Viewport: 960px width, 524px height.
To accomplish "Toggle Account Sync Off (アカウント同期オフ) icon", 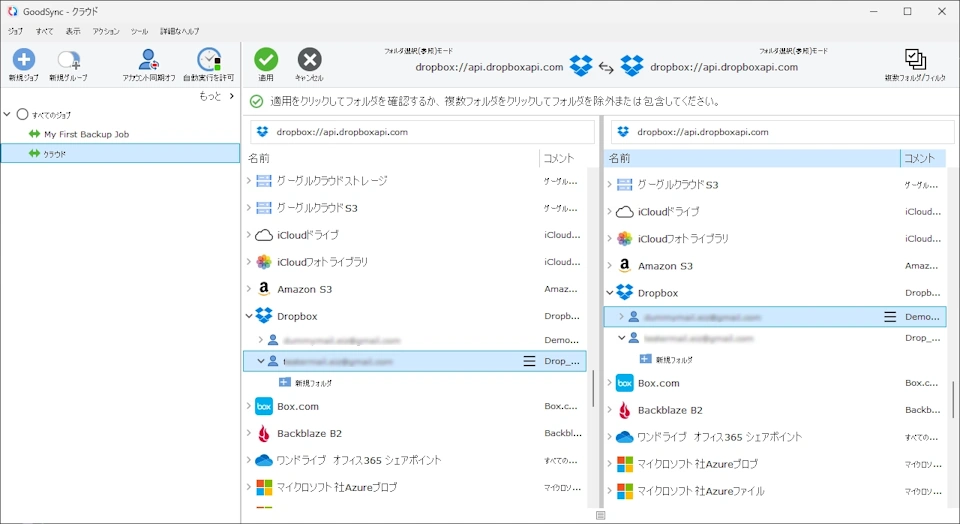I will (x=148, y=60).
